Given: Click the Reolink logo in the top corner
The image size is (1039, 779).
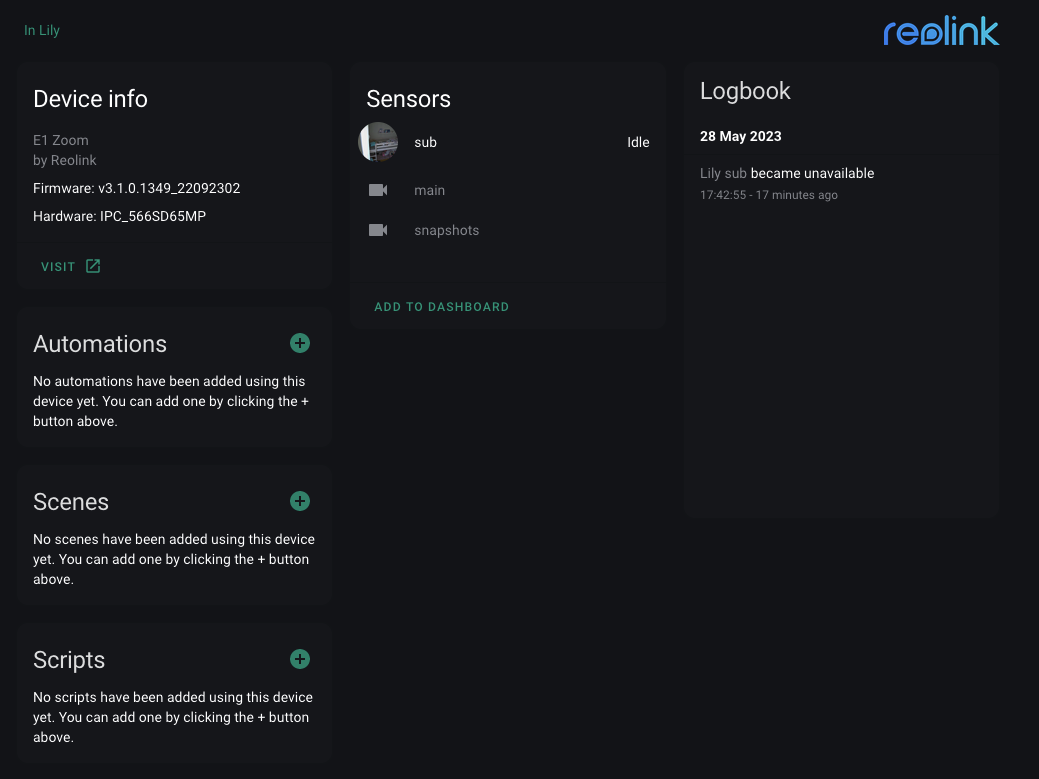Looking at the screenshot, I should pos(940,31).
